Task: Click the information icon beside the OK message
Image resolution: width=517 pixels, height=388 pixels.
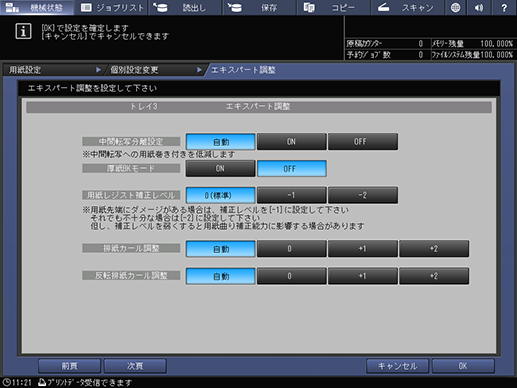Action: coord(23,32)
